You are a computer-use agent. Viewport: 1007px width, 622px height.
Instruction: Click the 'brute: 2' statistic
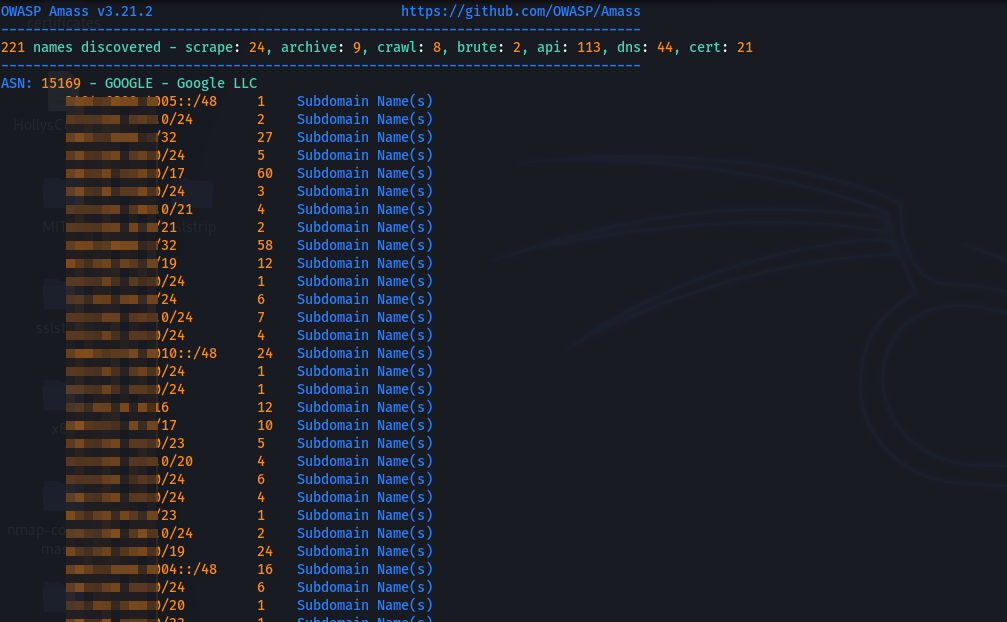[x=489, y=47]
